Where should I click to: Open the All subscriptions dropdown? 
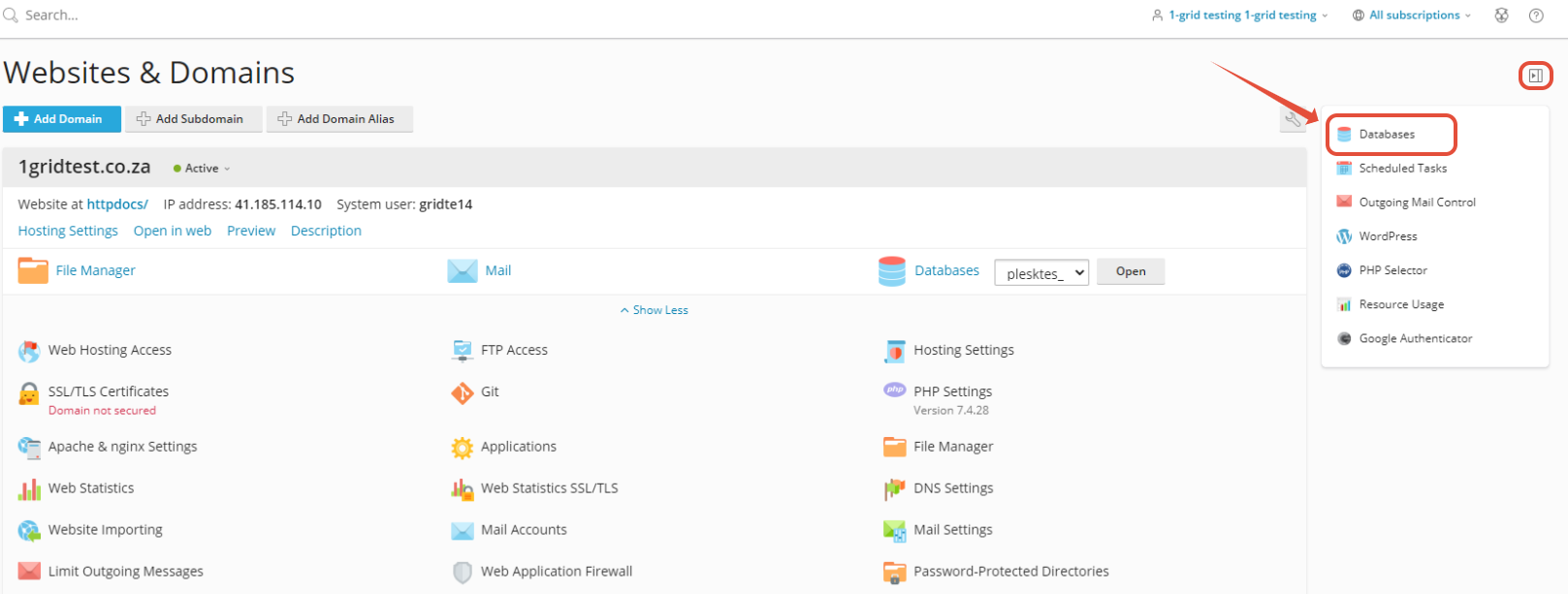pyautogui.click(x=1412, y=16)
